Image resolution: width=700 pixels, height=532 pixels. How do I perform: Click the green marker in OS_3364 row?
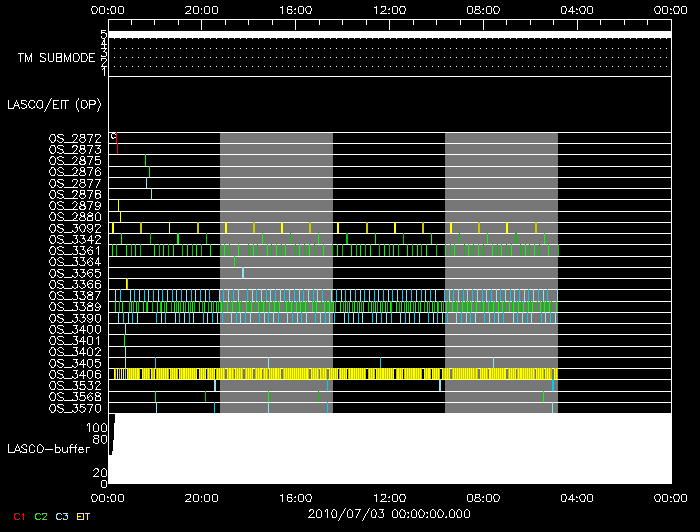234,262
